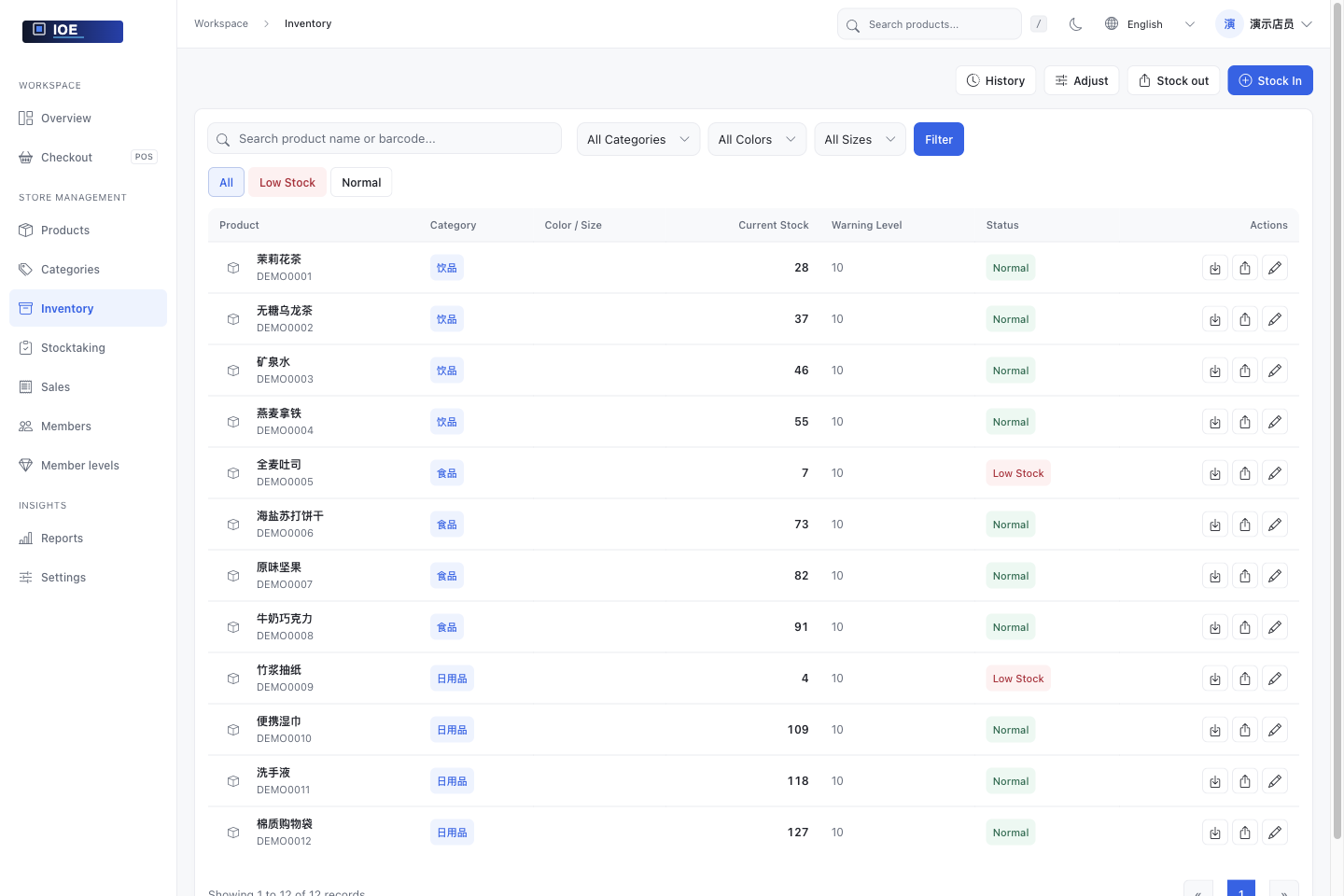
Task: Click stock-out icon for 棉质购物袋 row
Action: 1245,833
